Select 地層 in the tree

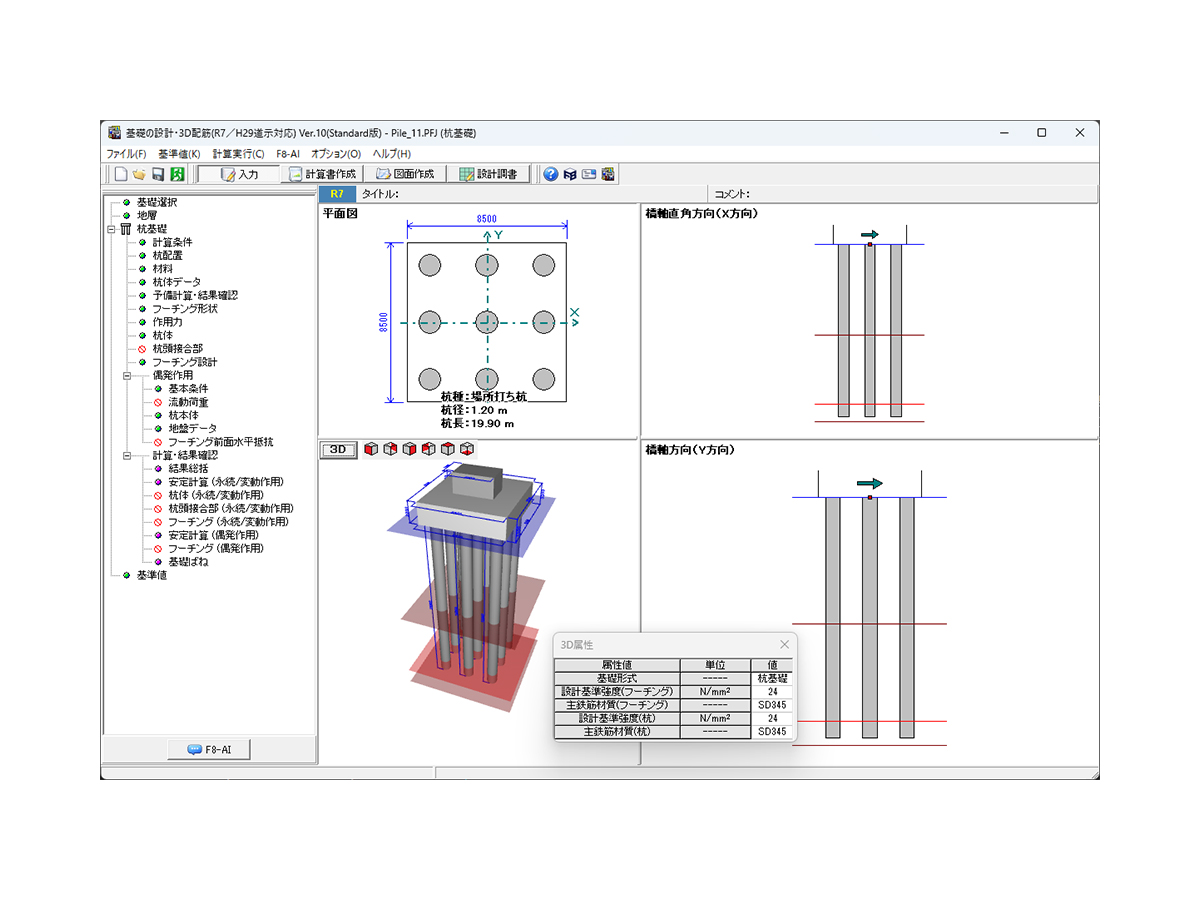click(x=146, y=215)
